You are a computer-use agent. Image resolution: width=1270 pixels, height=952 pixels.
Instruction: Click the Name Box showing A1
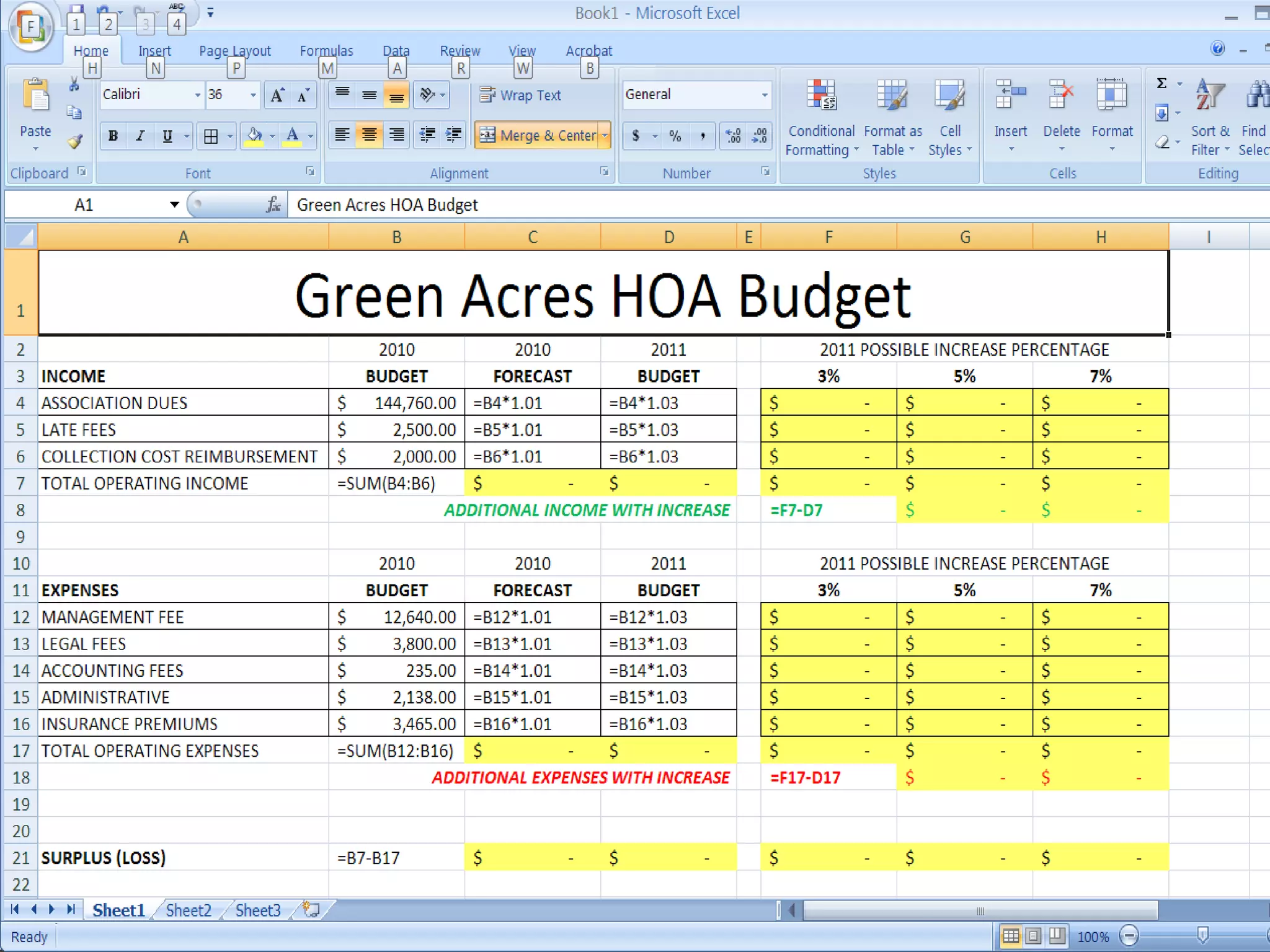tap(84, 205)
